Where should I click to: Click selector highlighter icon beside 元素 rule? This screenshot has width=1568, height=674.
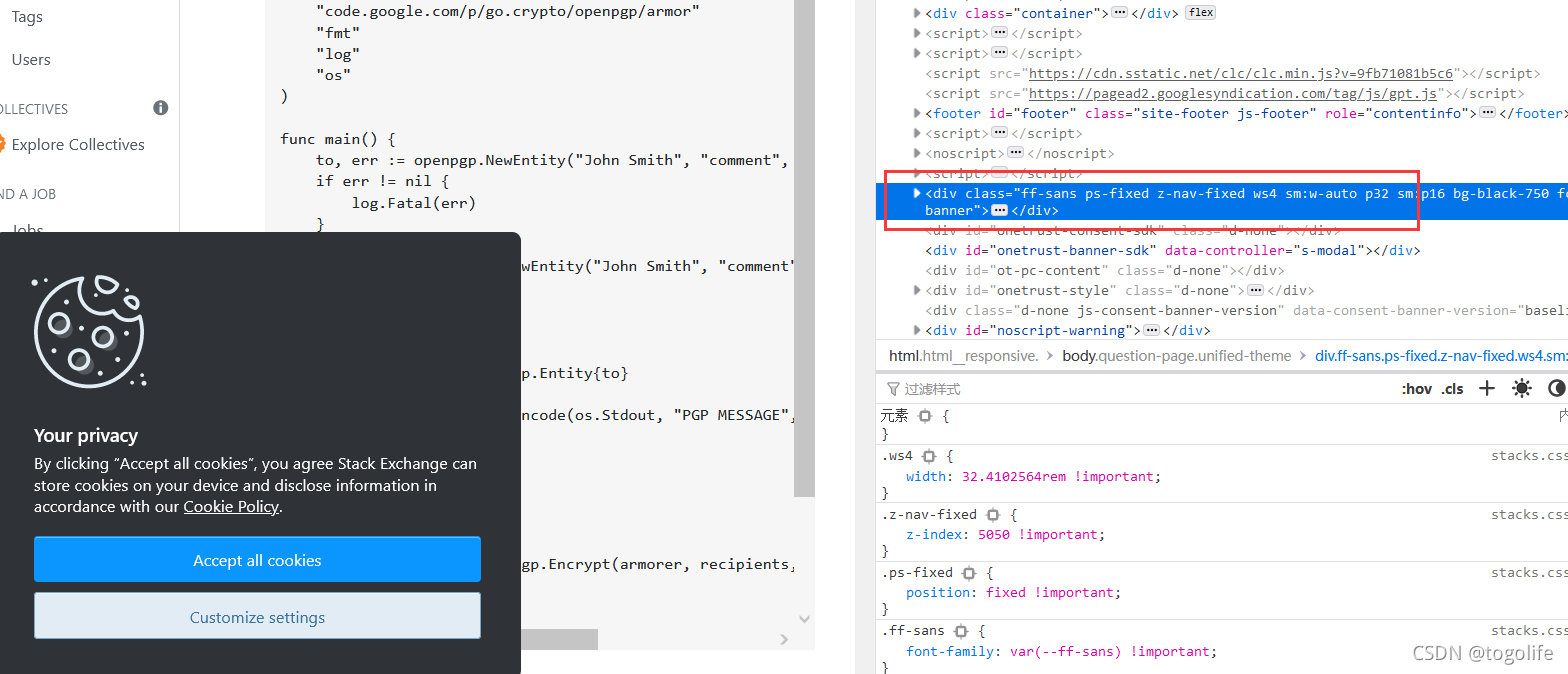(x=925, y=415)
